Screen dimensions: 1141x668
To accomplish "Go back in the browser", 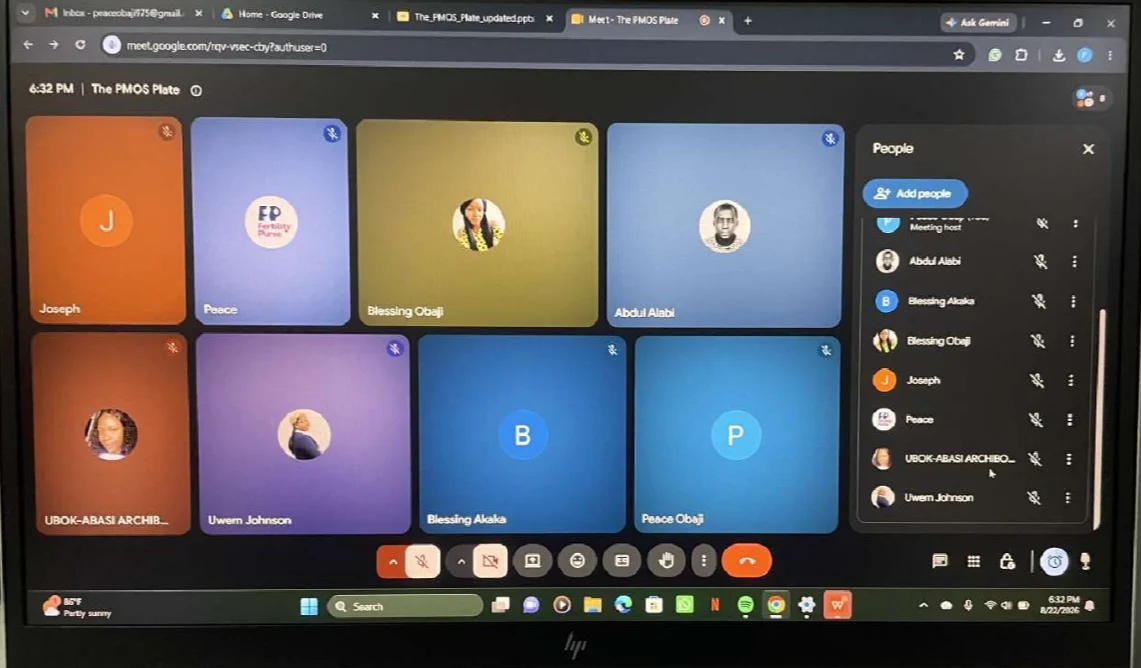I will tap(28, 44).
